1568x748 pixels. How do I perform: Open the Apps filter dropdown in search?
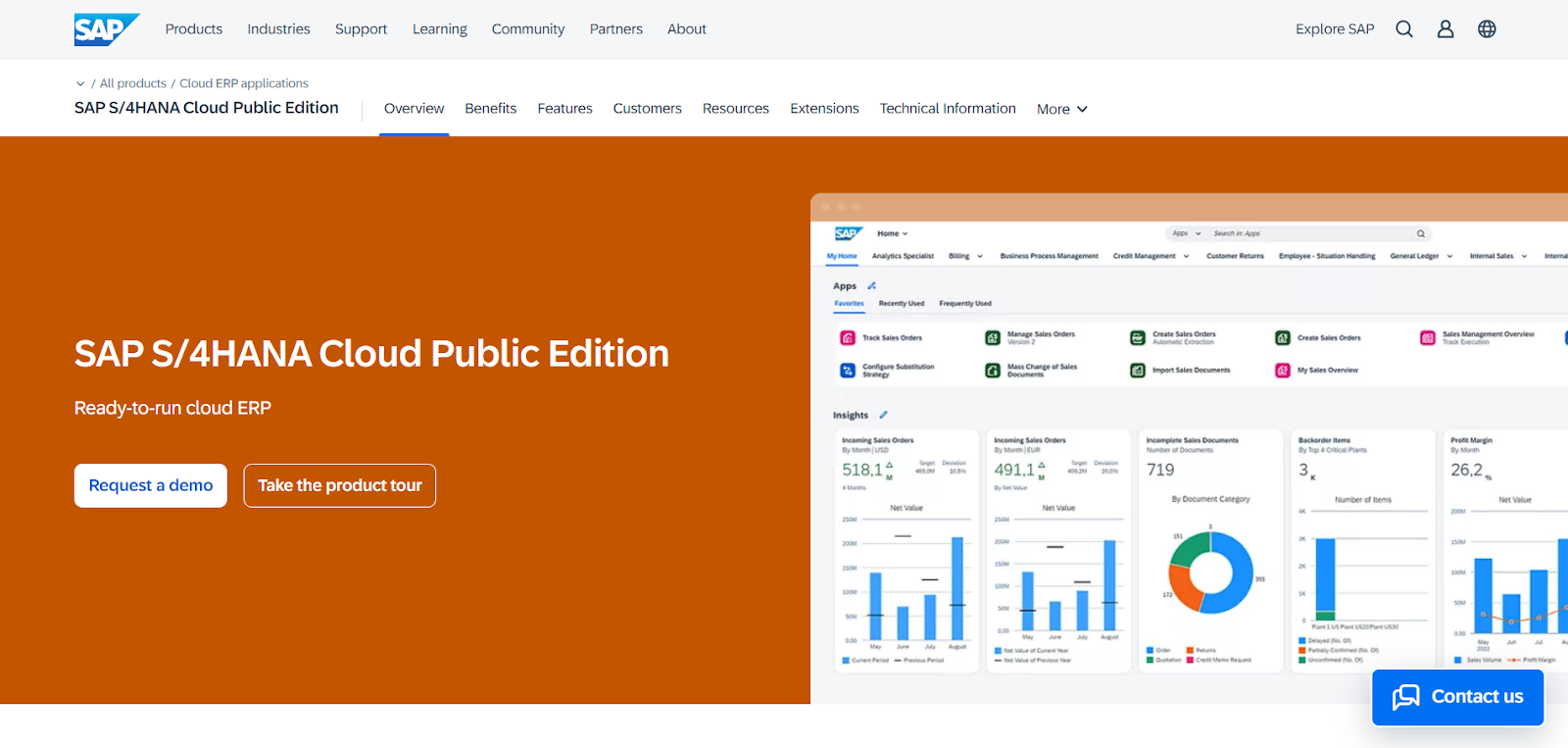[1187, 233]
